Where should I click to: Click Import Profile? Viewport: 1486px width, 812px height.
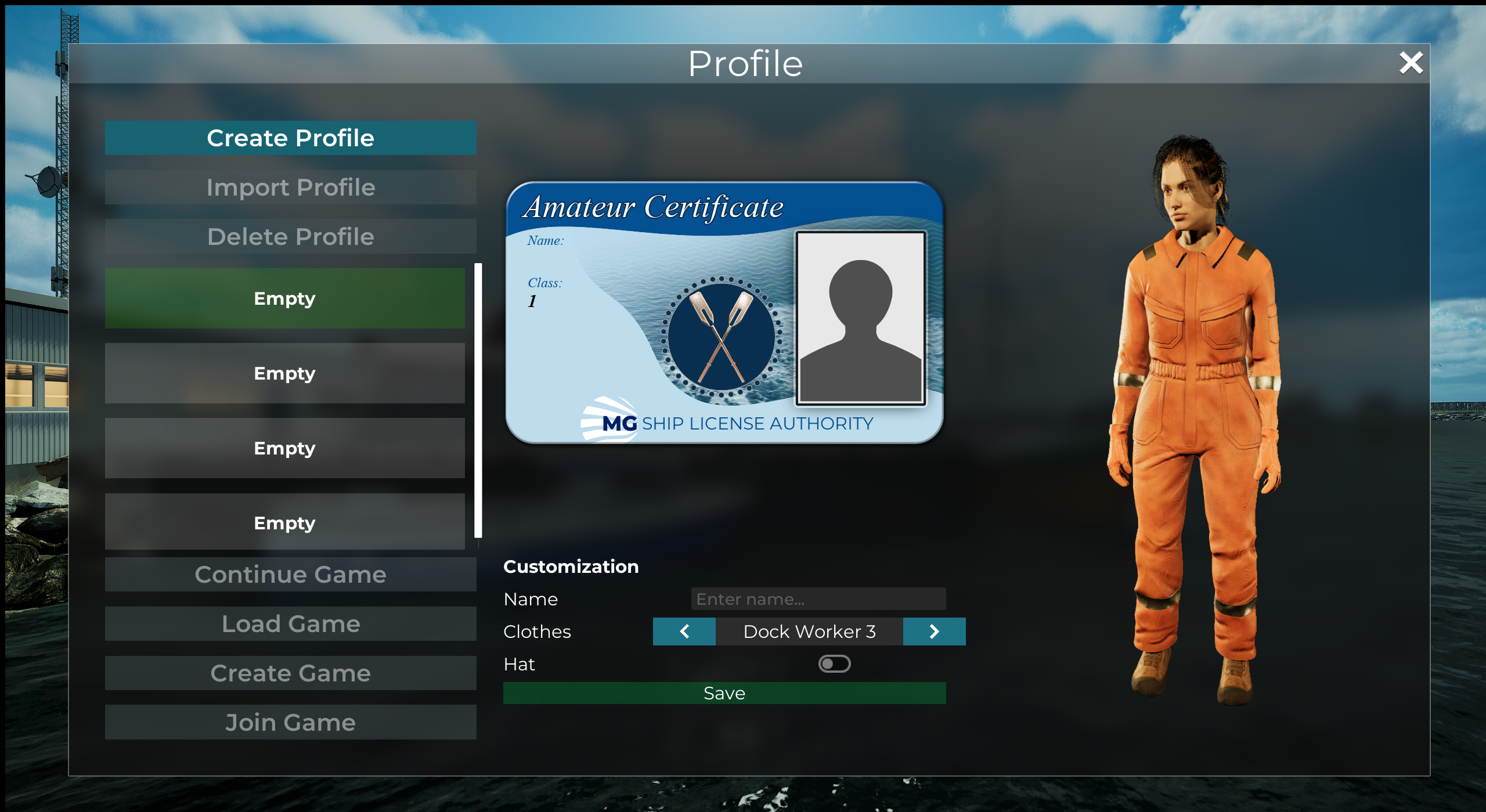(x=290, y=187)
